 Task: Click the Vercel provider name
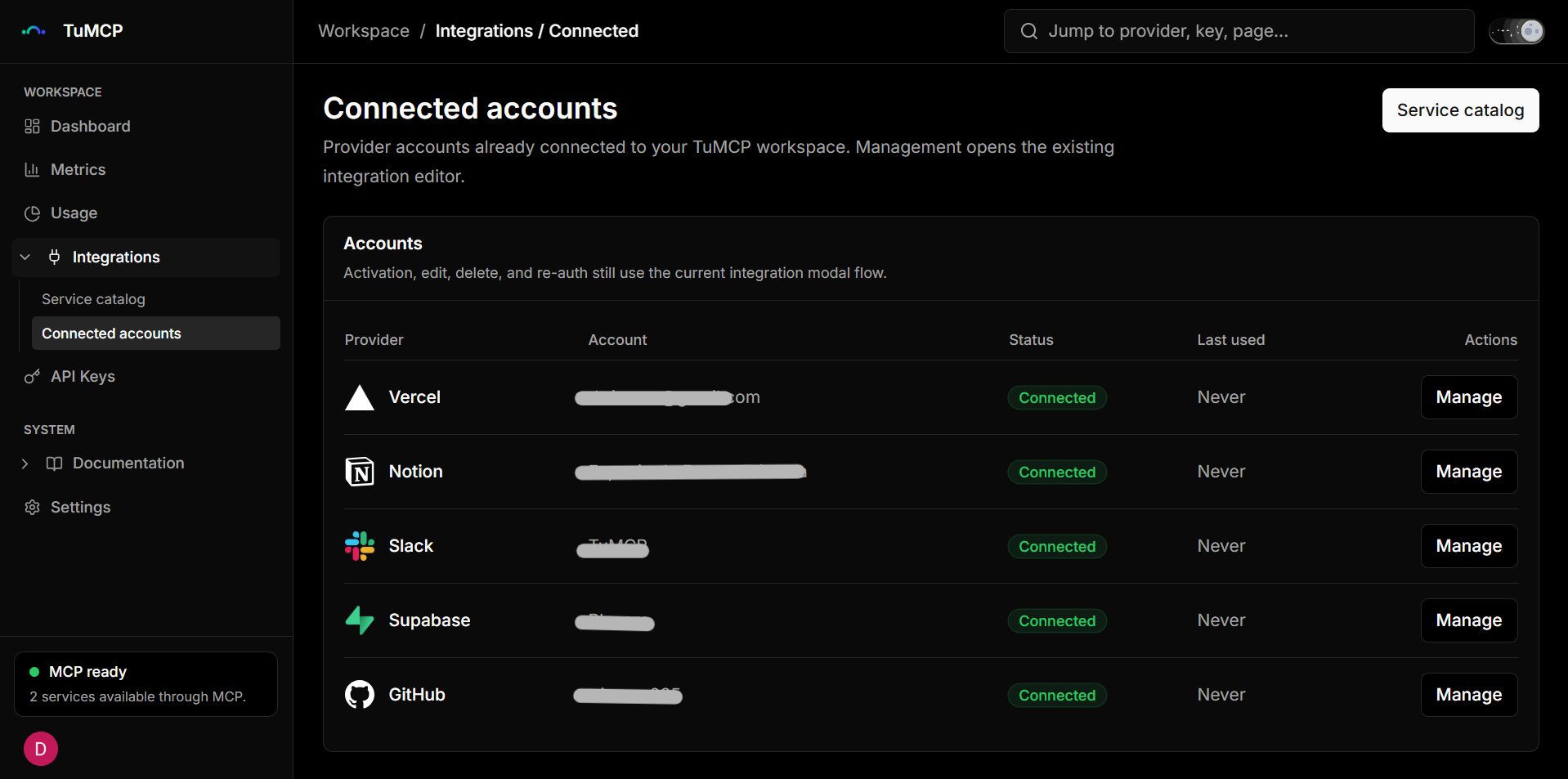coord(414,397)
